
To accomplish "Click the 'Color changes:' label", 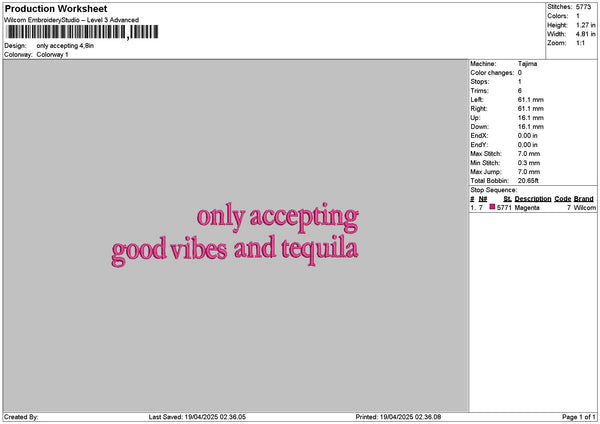I will click(492, 73).
